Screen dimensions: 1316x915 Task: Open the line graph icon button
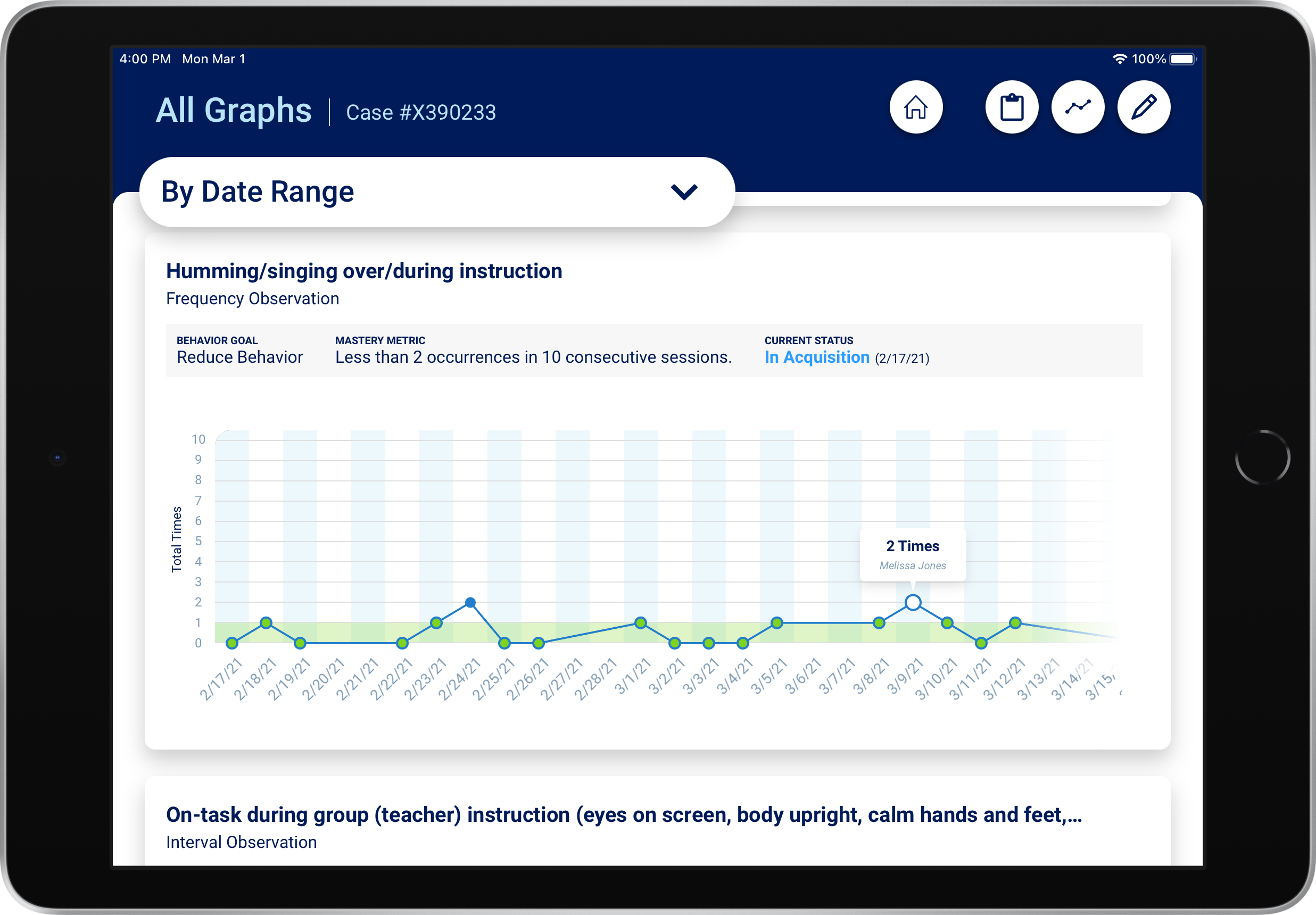tap(1078, 107)
